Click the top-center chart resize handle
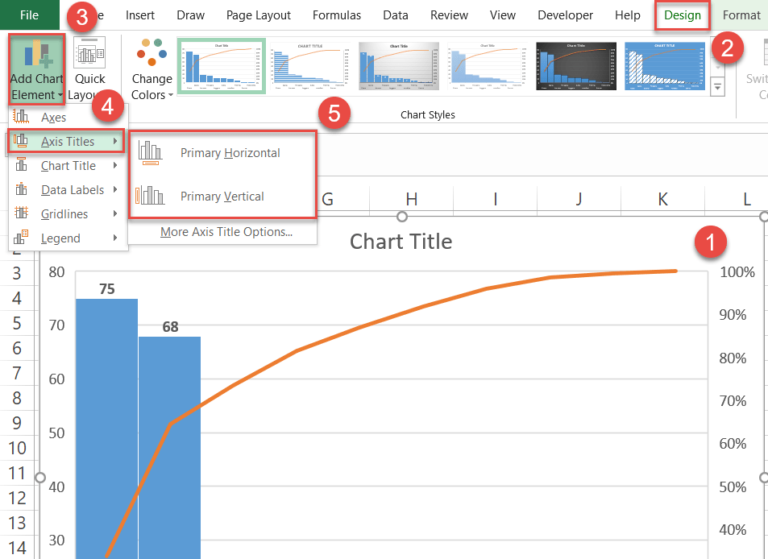This screenshot has height=559, width=768. point(402,216)
